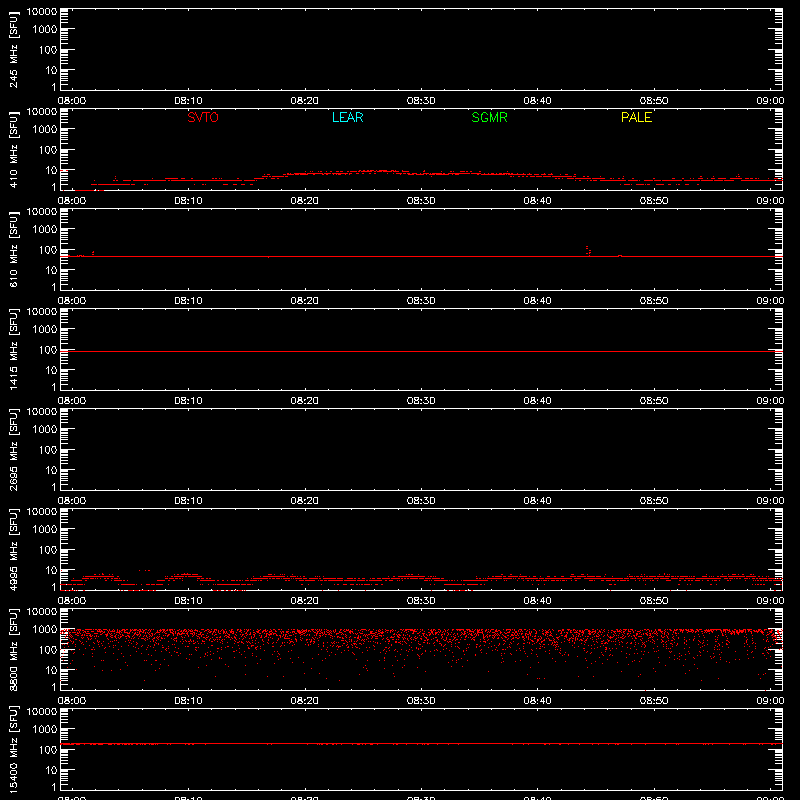This screenshot has width=800, height=800.
Task: Click 08:30 time label under 245 MHz panel
Action: point(421,101)
